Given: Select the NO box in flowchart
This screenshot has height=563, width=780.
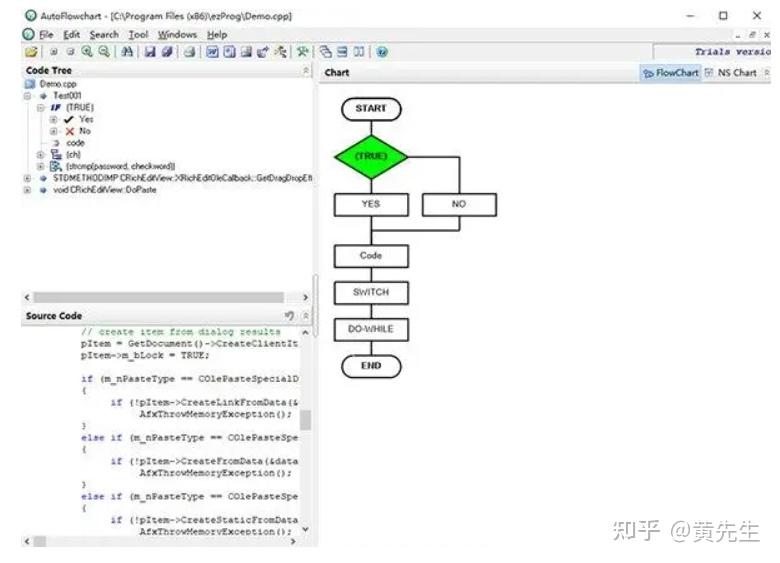Looking at the screenshot, I should 459,204.
